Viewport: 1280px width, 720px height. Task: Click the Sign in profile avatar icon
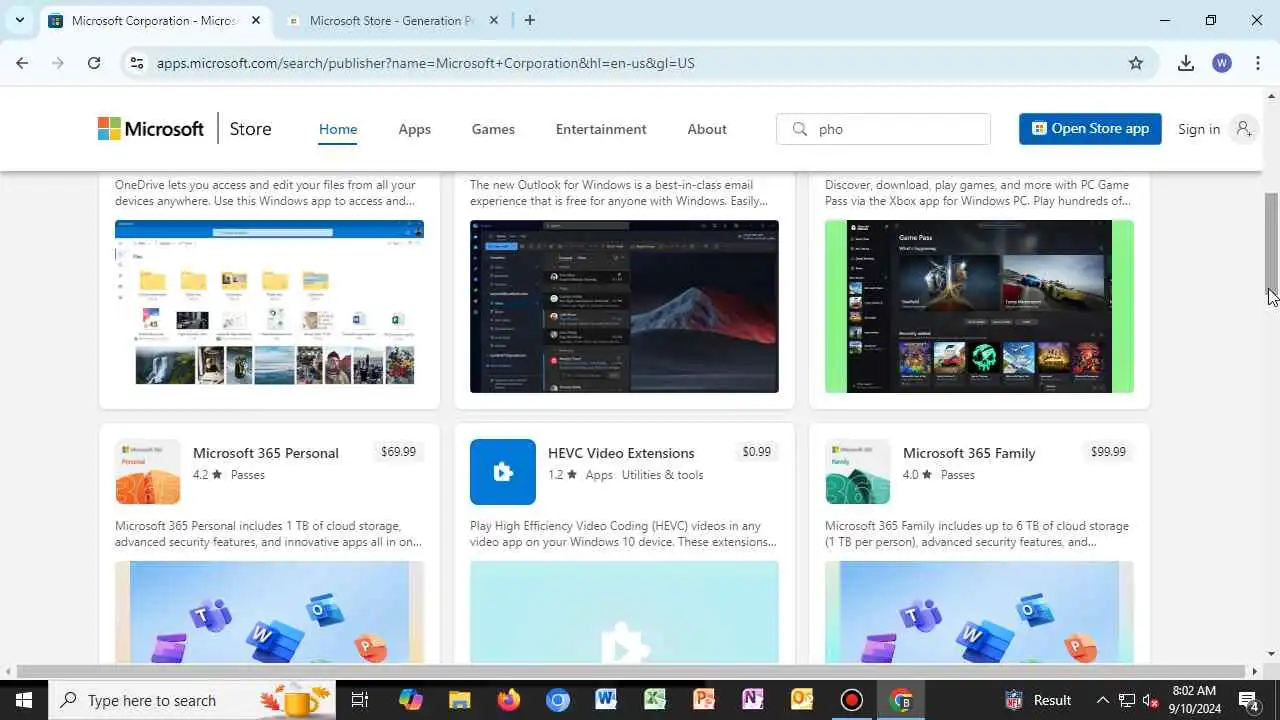click(1243, 129)
